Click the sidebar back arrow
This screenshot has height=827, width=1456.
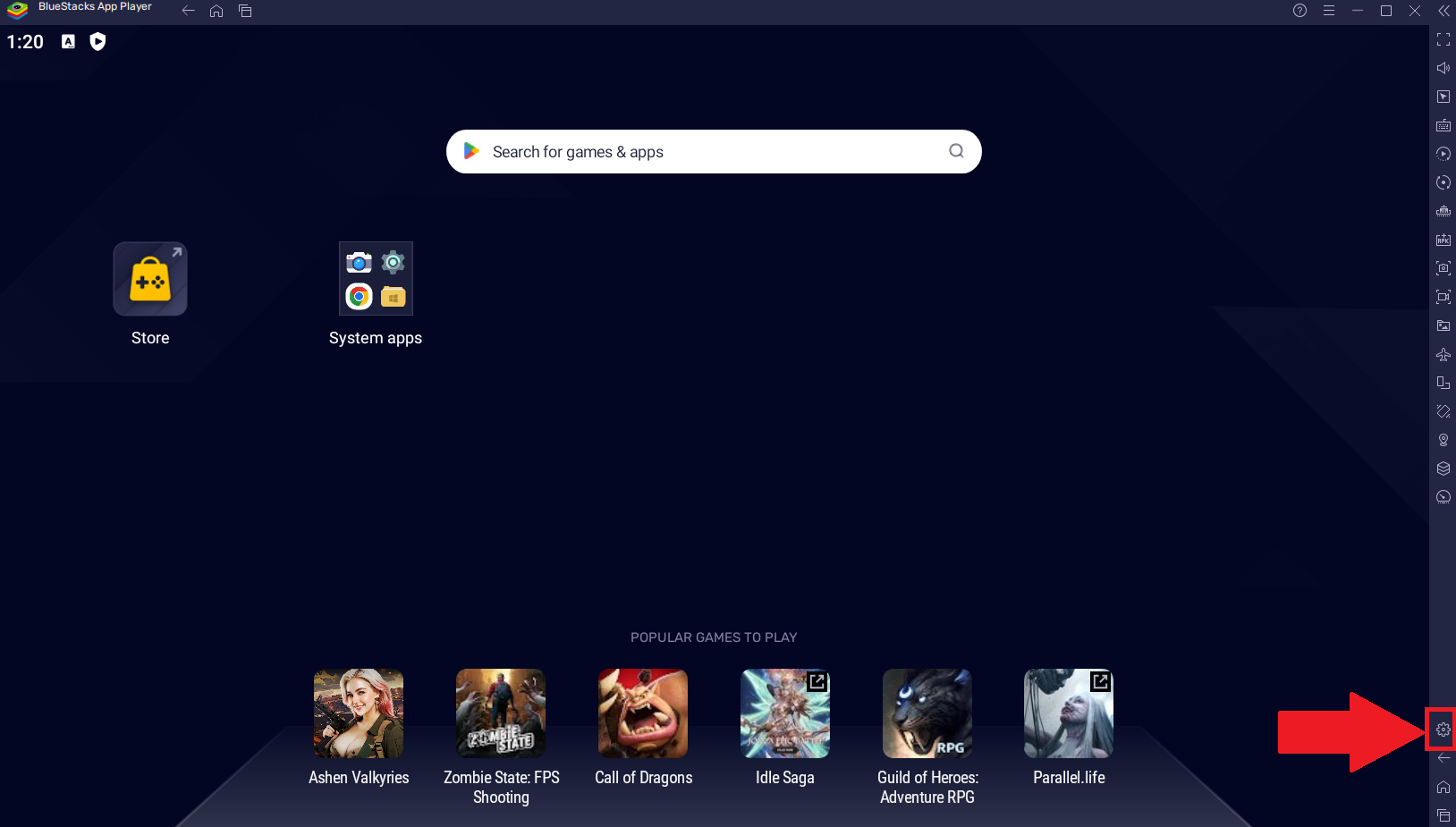[1443, 758]
